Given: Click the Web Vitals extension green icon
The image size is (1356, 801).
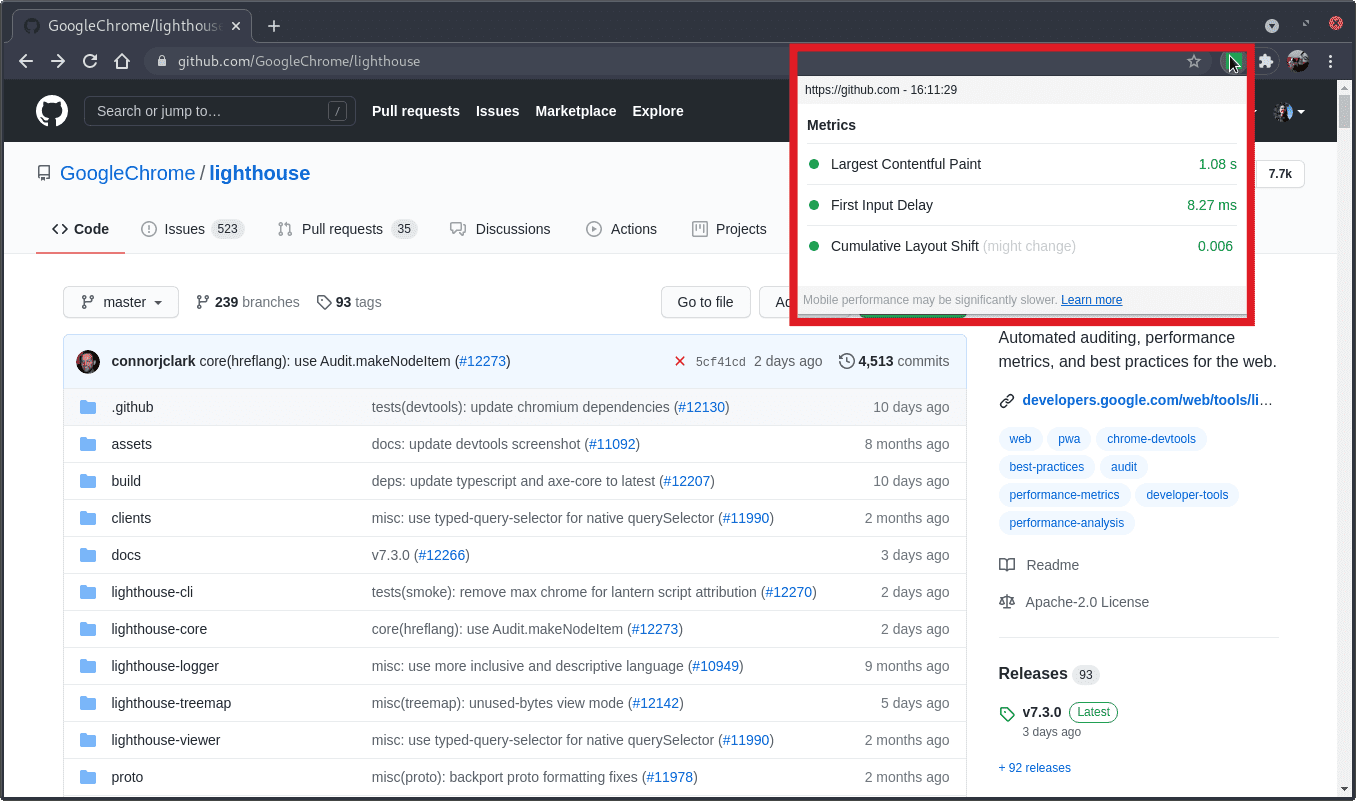Looking at the screenshot, I should pos(1232,61).
